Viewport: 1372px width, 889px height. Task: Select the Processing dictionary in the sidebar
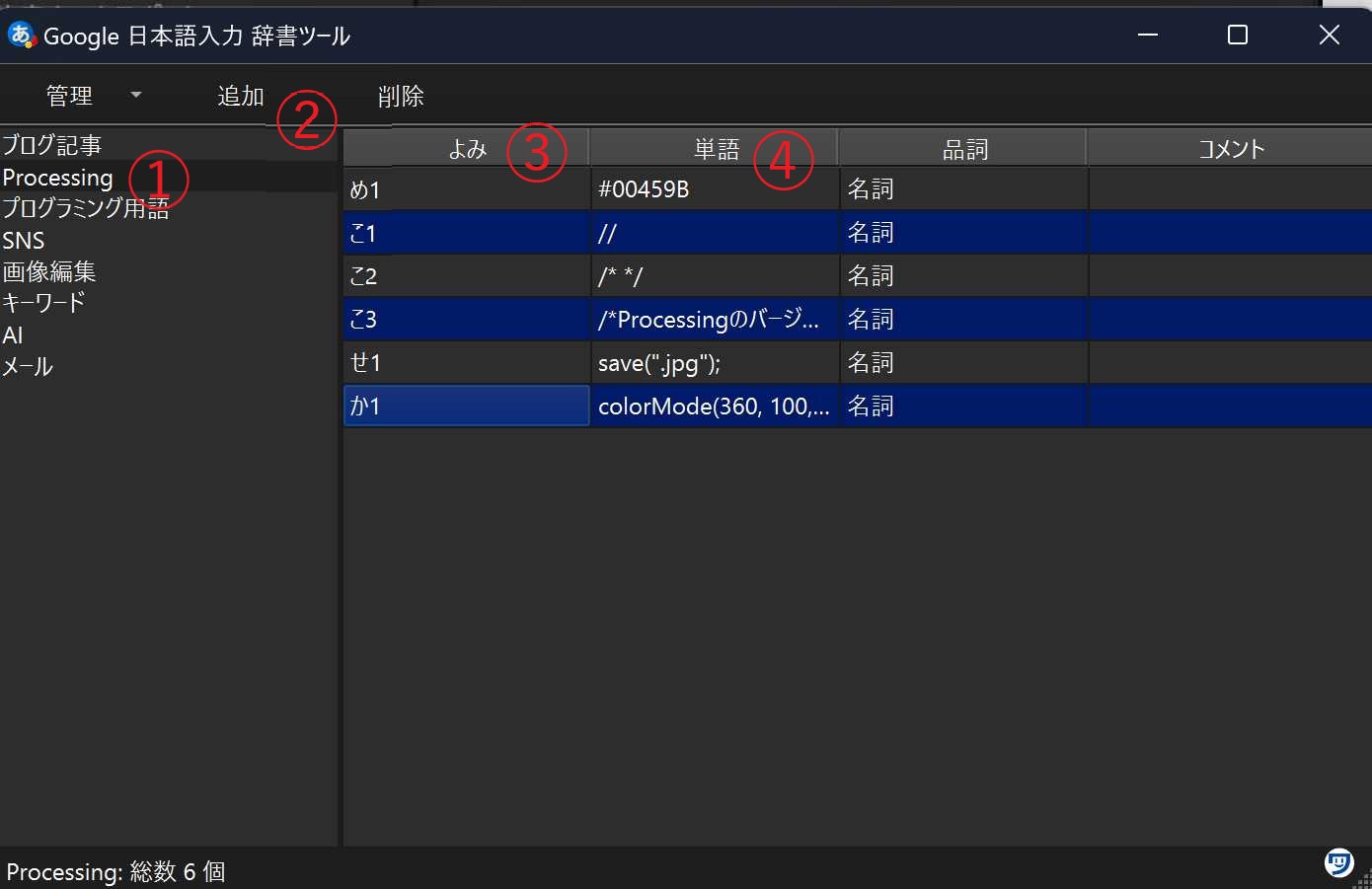(58, 178)
